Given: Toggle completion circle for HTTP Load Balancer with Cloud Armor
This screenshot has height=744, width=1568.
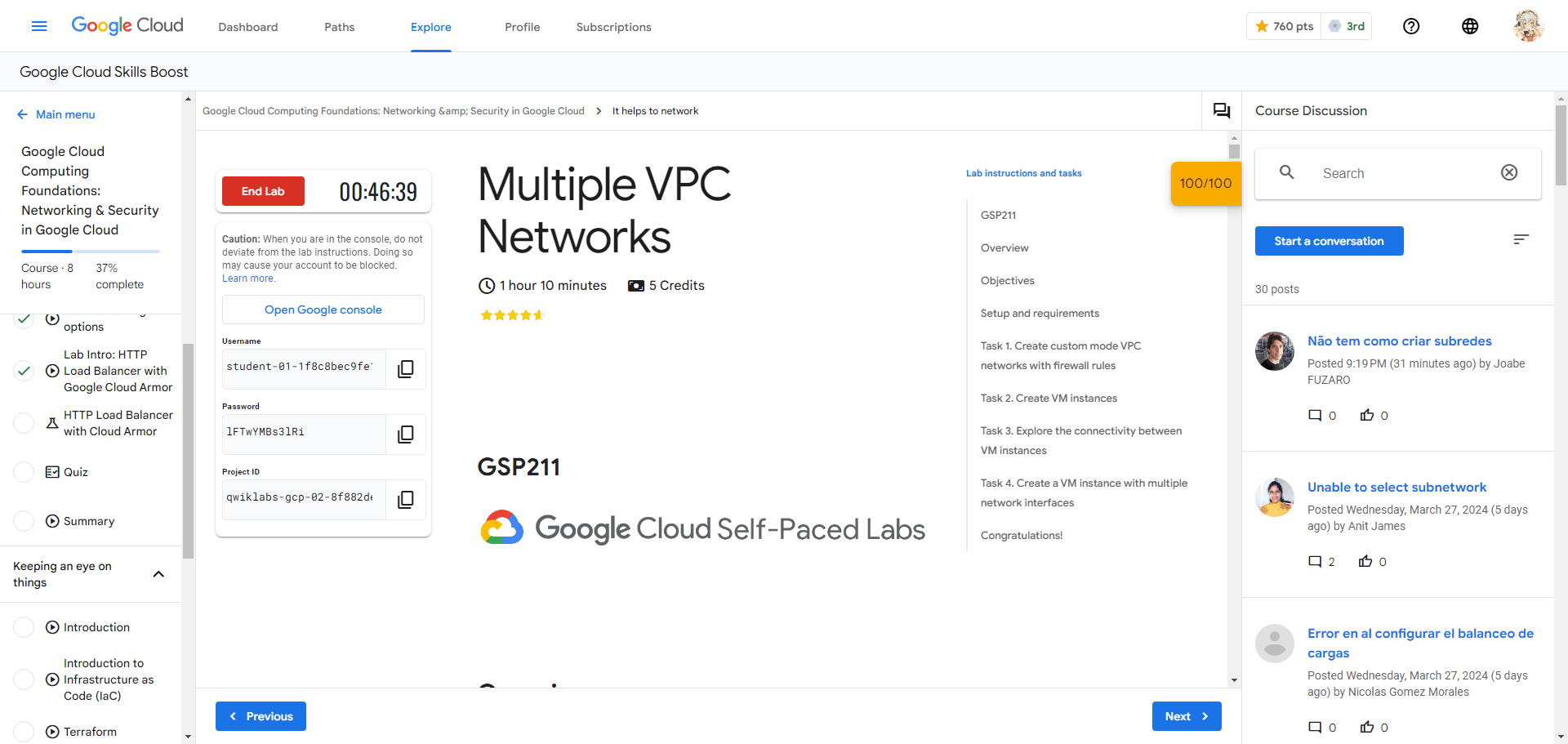Looking at the screenshot, I should pos(24,423).
